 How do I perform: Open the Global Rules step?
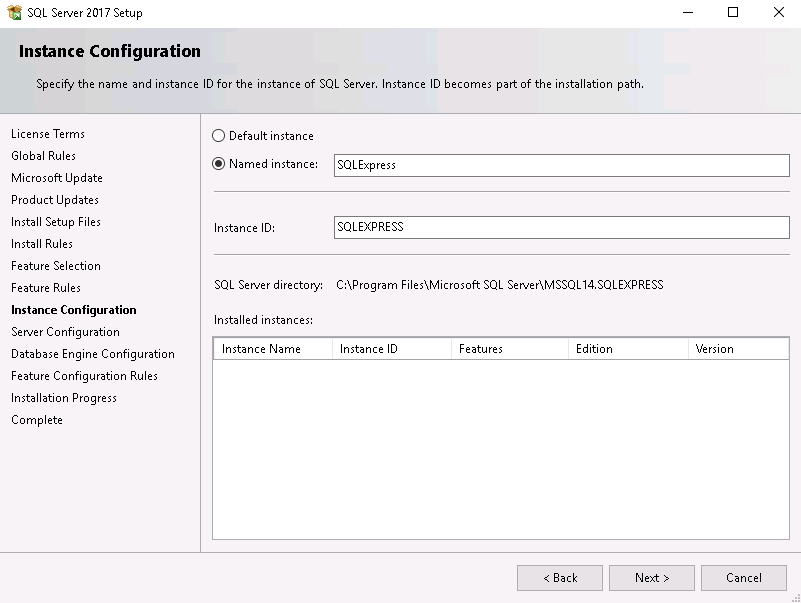43,156
